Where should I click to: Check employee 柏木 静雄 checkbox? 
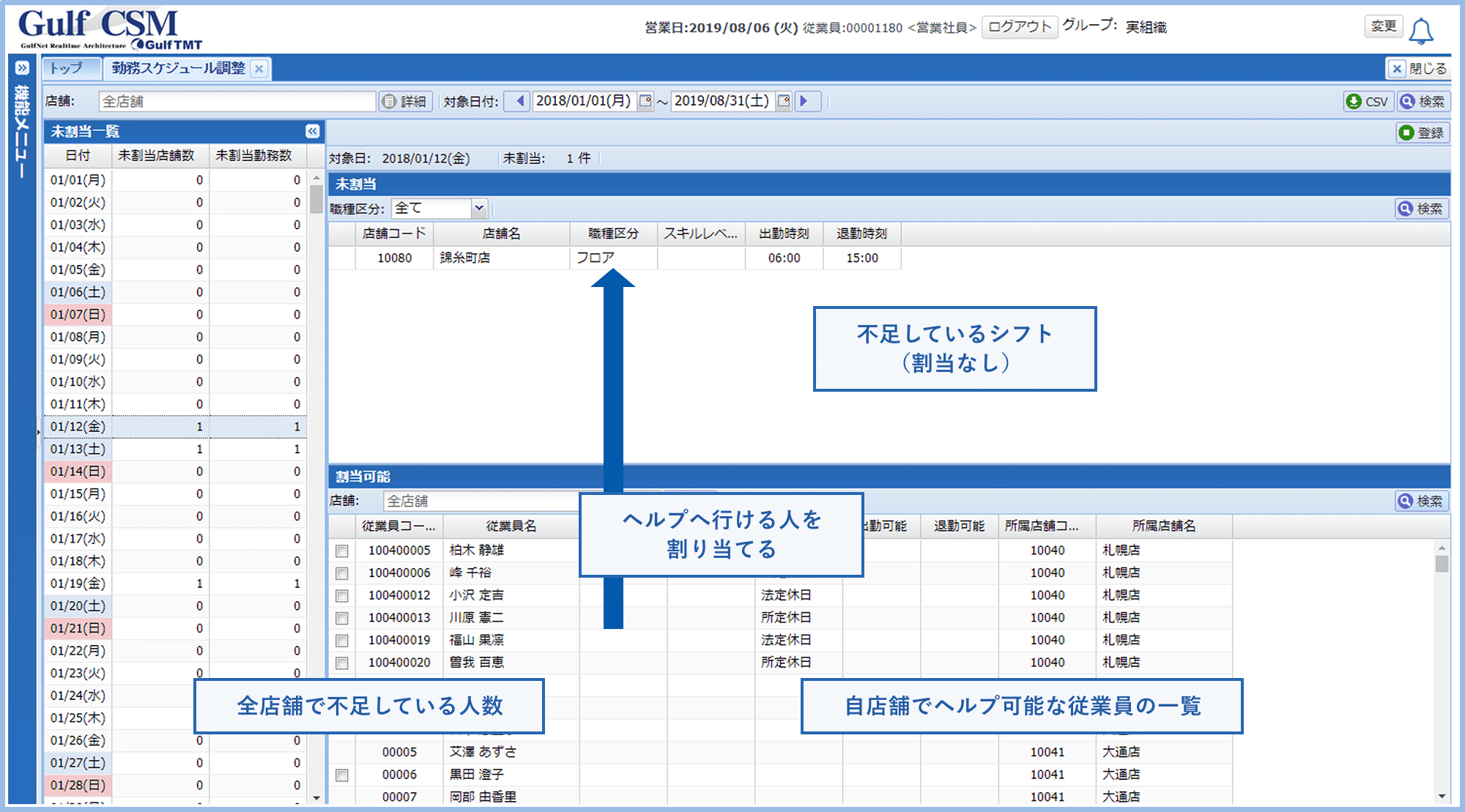coord(342,551)
